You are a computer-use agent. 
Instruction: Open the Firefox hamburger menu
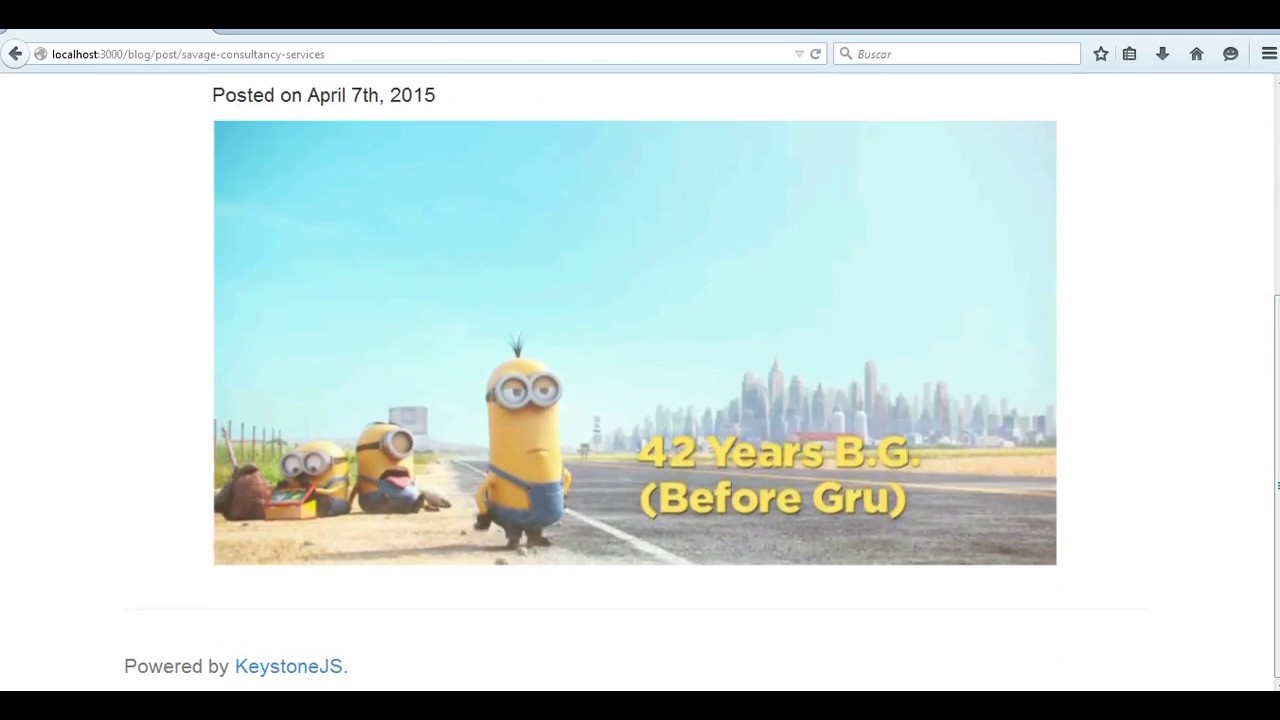1269,54
